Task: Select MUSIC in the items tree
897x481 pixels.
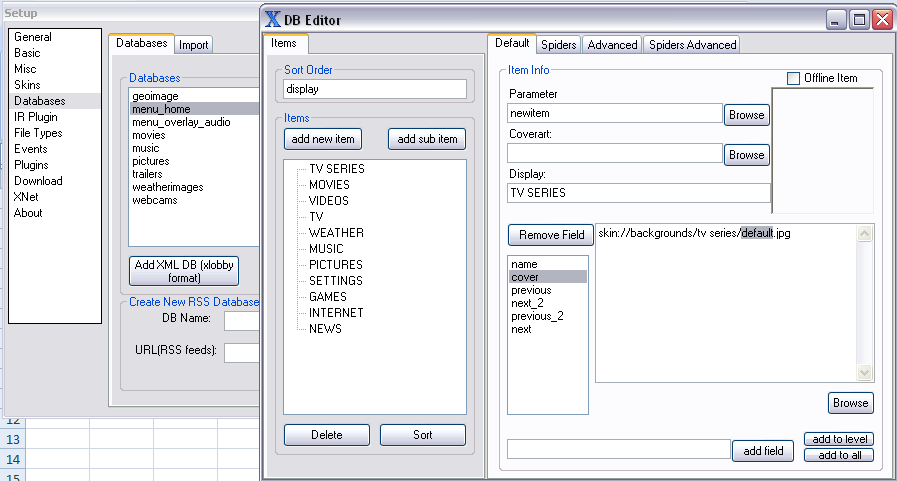Action: click(326, 249)
